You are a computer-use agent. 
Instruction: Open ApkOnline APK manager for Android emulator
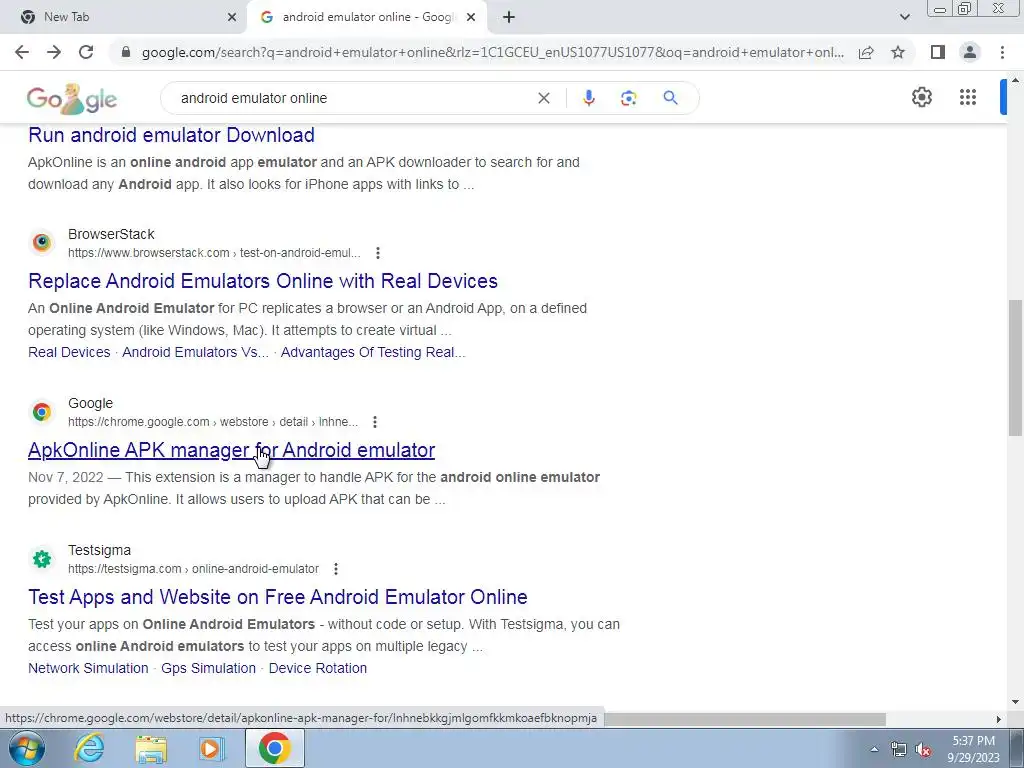(231, 450)
